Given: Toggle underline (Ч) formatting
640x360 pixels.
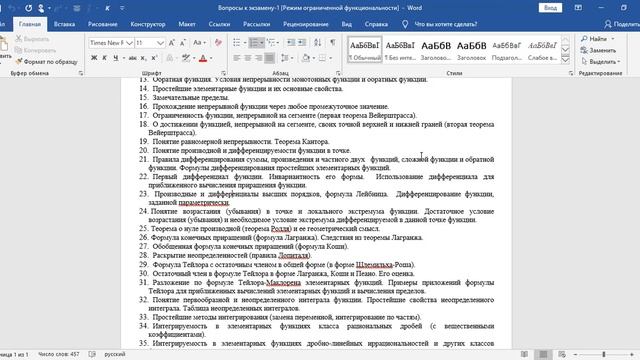Looking at the screenshot, I should pyautogui.click(x=116, y=58).
